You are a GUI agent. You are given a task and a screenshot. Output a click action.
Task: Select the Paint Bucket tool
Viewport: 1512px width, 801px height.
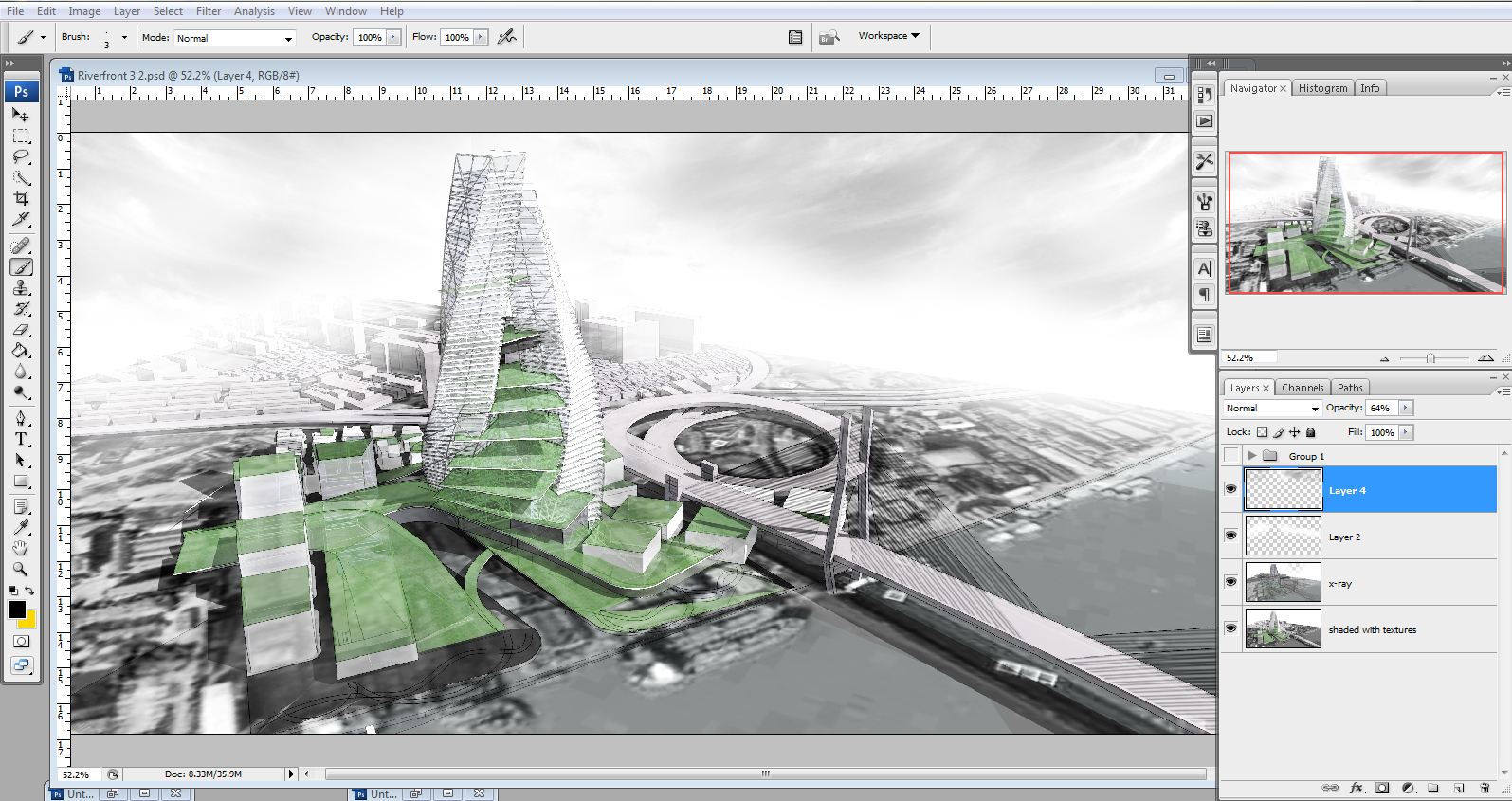click(21, 351)
